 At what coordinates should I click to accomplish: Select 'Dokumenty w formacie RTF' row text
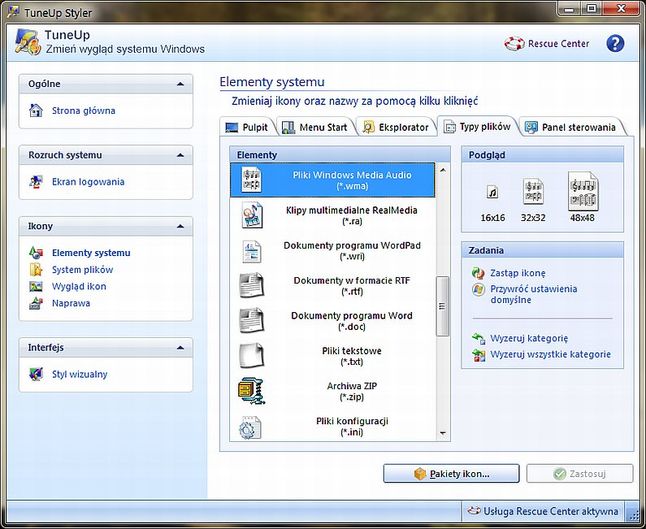(x=352, y=286)
